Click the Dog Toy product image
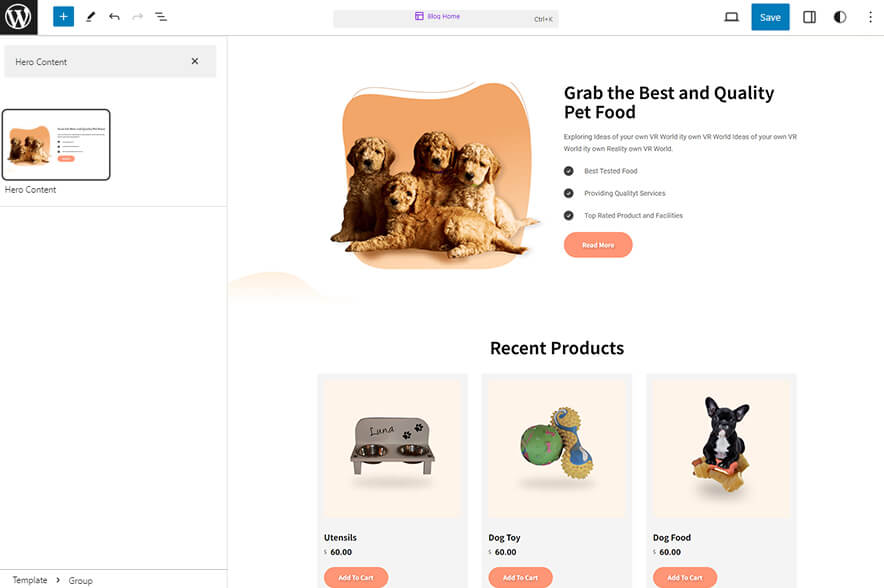Screen dimensions: 884x588 [557, 447]
